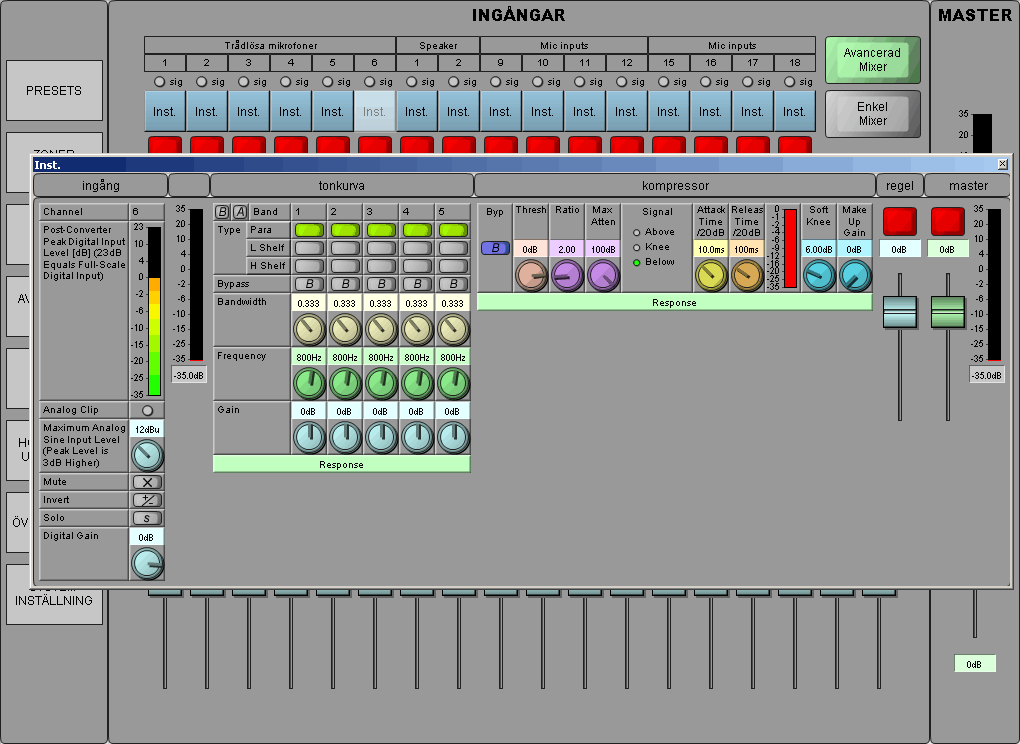Select the Above signal radio option

tap(637, 232)
